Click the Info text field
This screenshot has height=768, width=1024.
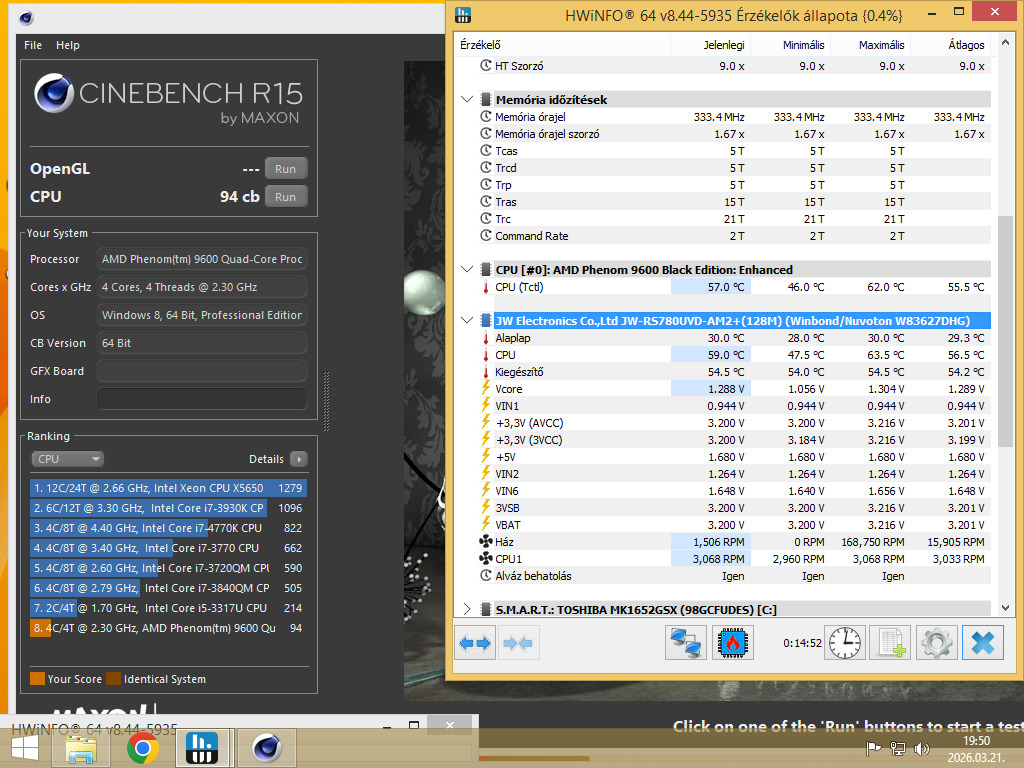[x=202, y=398]
